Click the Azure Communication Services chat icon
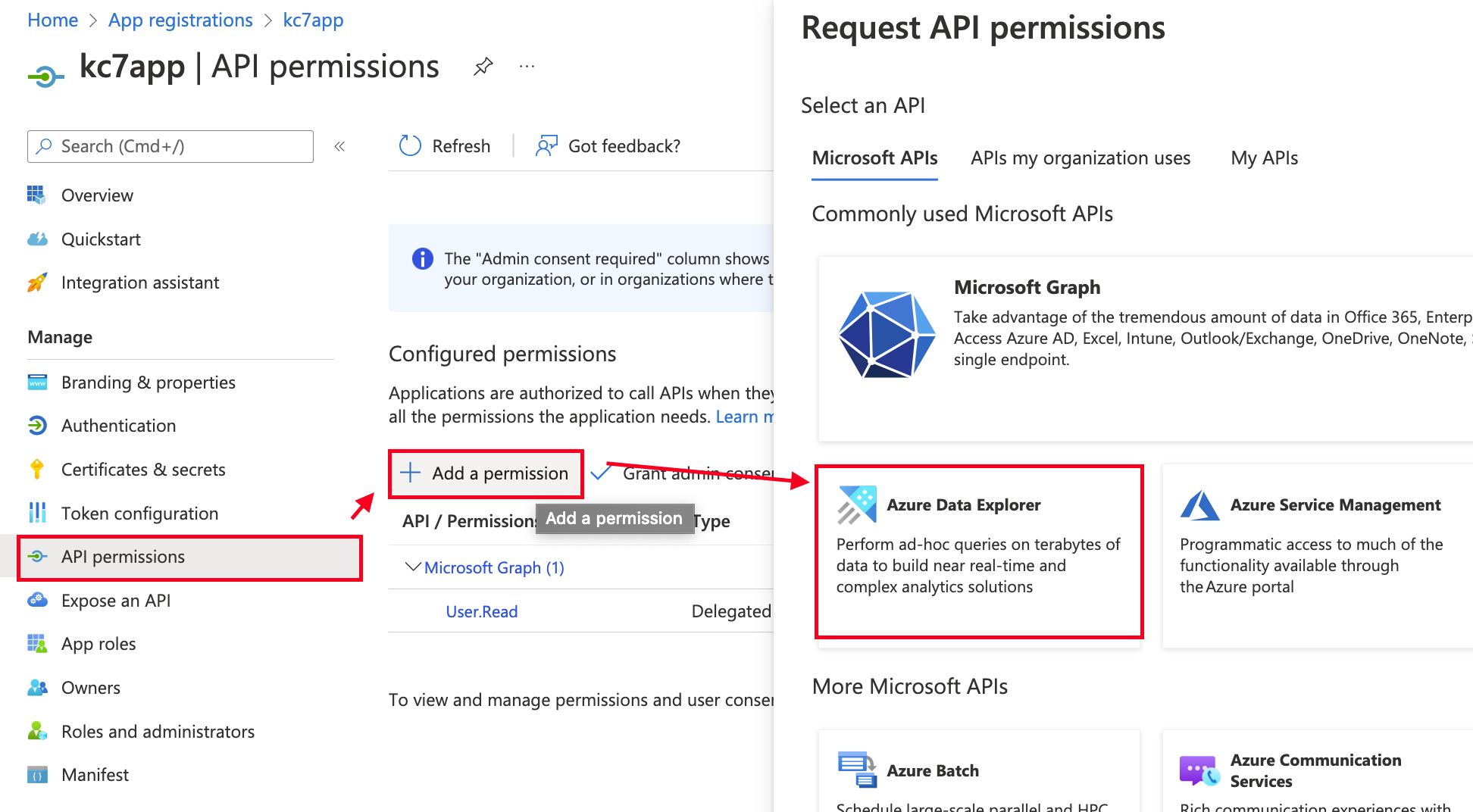 pos(1200,770)
